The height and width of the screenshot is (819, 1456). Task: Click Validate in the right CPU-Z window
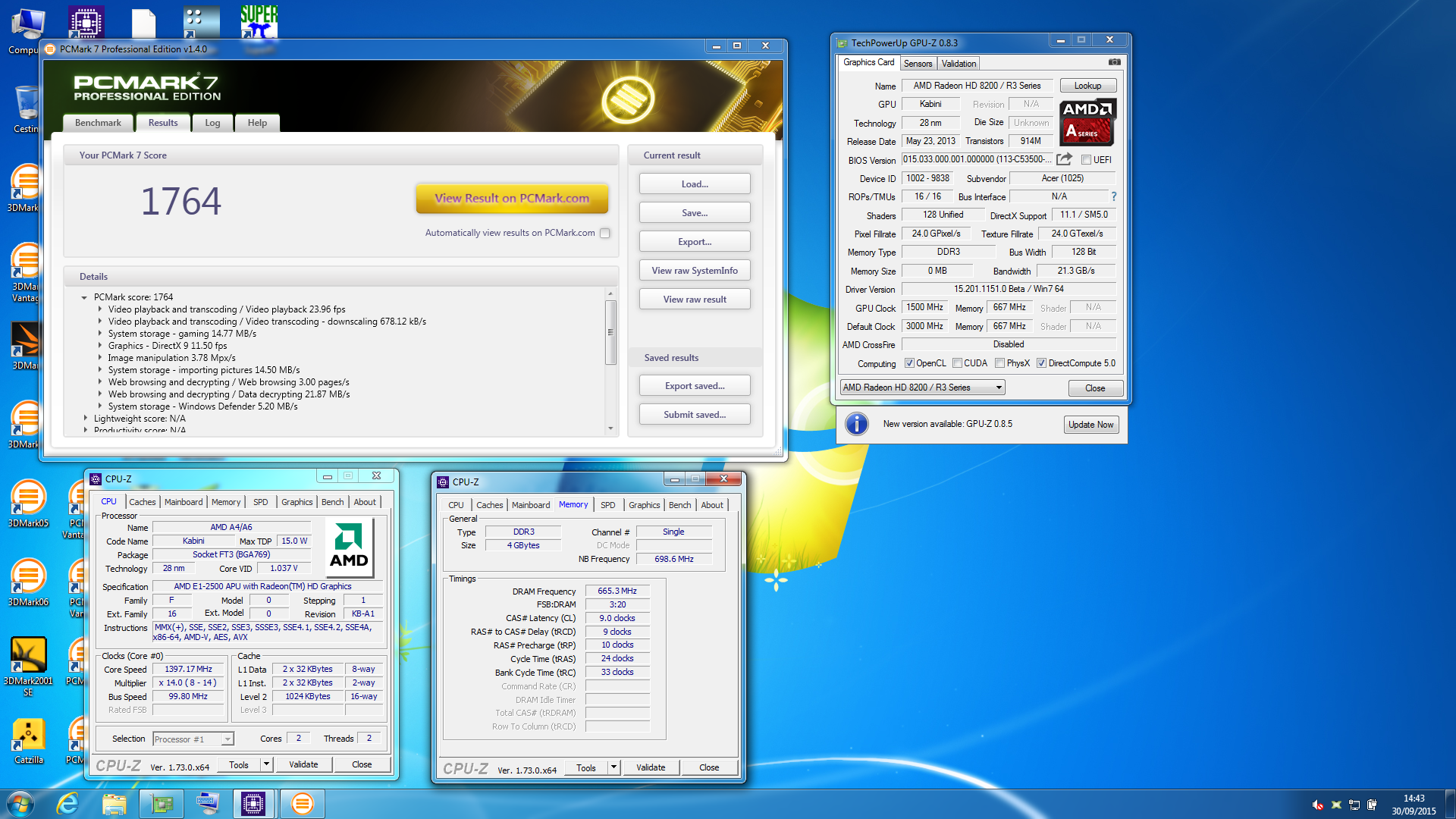[651, 767]
